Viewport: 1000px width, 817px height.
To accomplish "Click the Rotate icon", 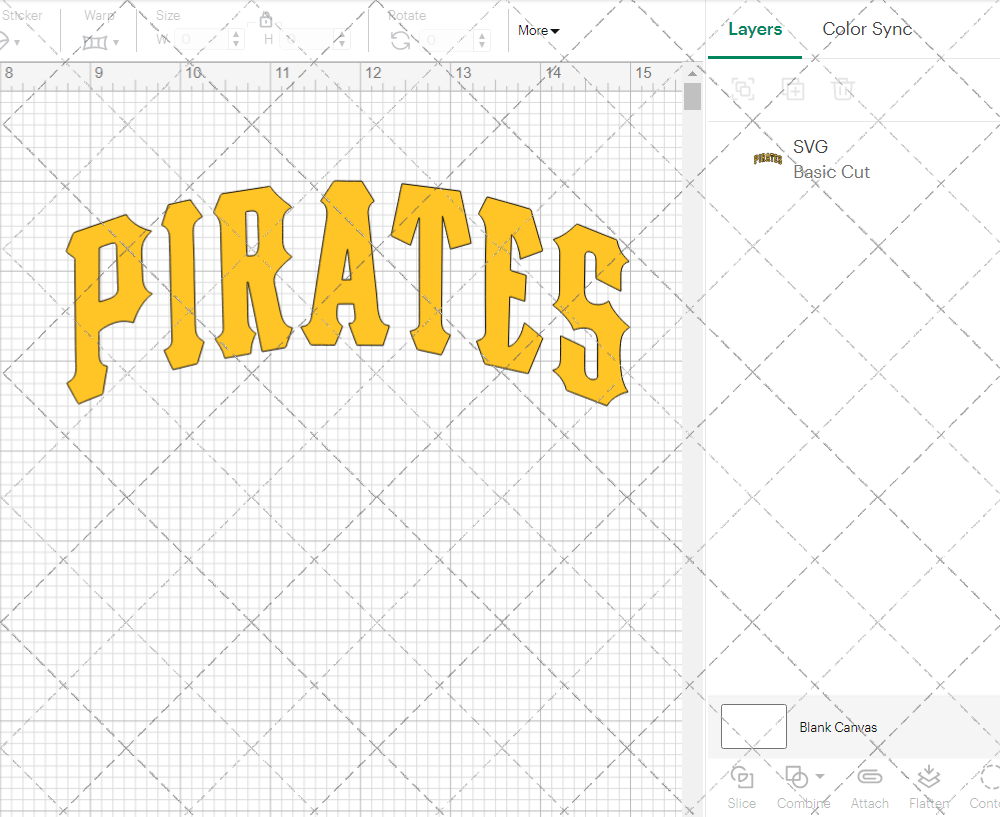I will point(401,41).
